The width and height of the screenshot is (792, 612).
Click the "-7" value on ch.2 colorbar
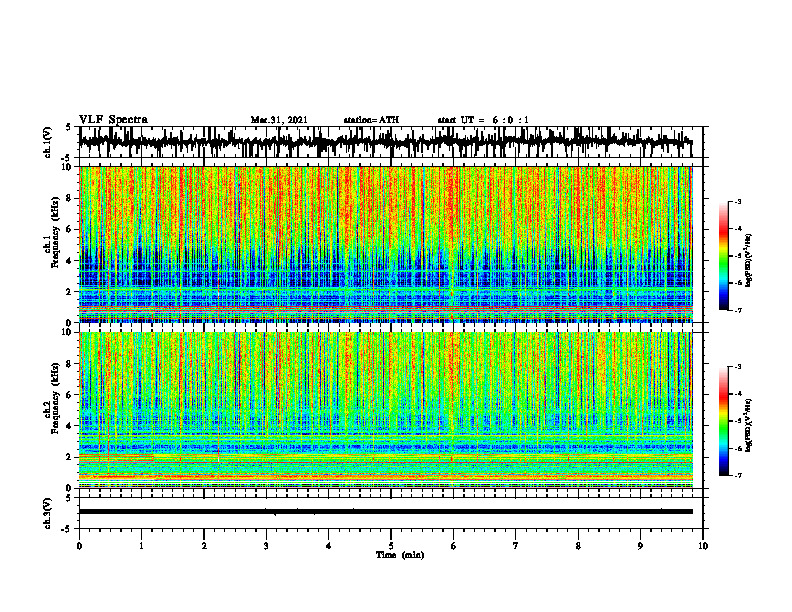coord(738,475)
